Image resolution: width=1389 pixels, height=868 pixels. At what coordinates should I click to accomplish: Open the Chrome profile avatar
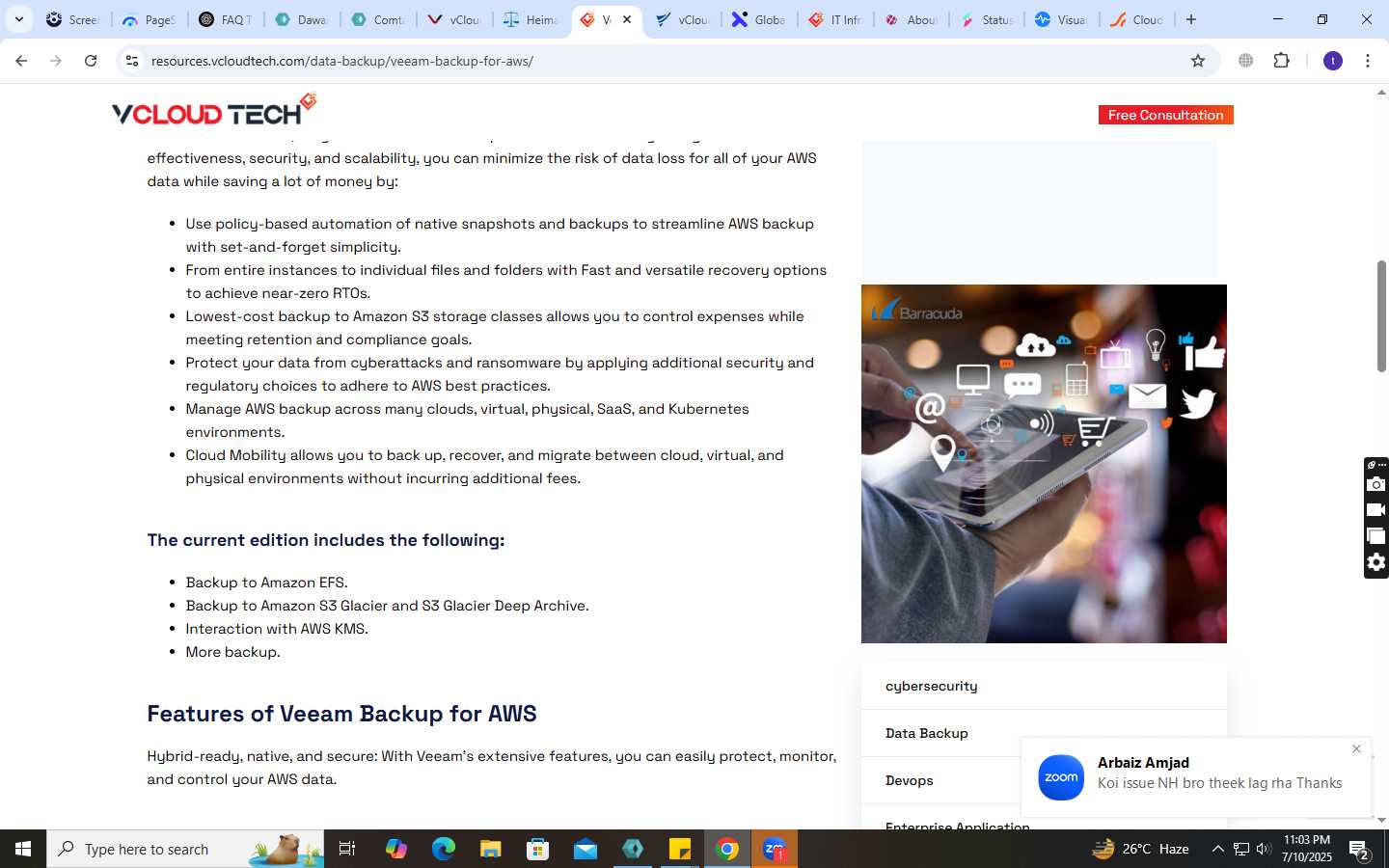[1333, 61]
